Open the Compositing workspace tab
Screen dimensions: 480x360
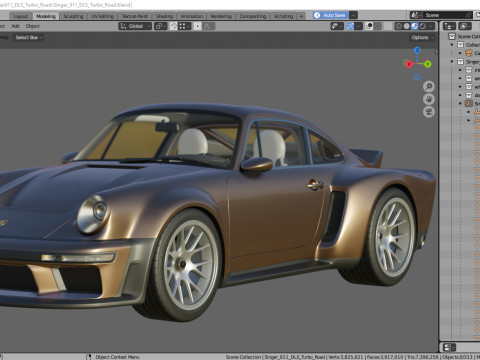(x=253, y=16)
